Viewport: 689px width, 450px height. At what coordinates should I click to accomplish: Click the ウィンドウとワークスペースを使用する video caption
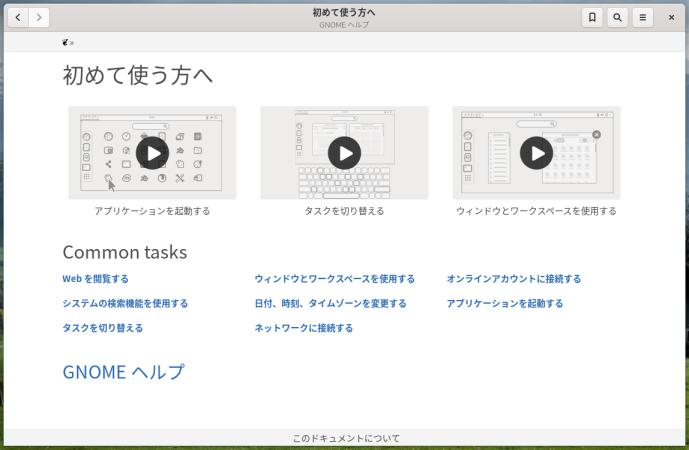[x=537, y=211]
